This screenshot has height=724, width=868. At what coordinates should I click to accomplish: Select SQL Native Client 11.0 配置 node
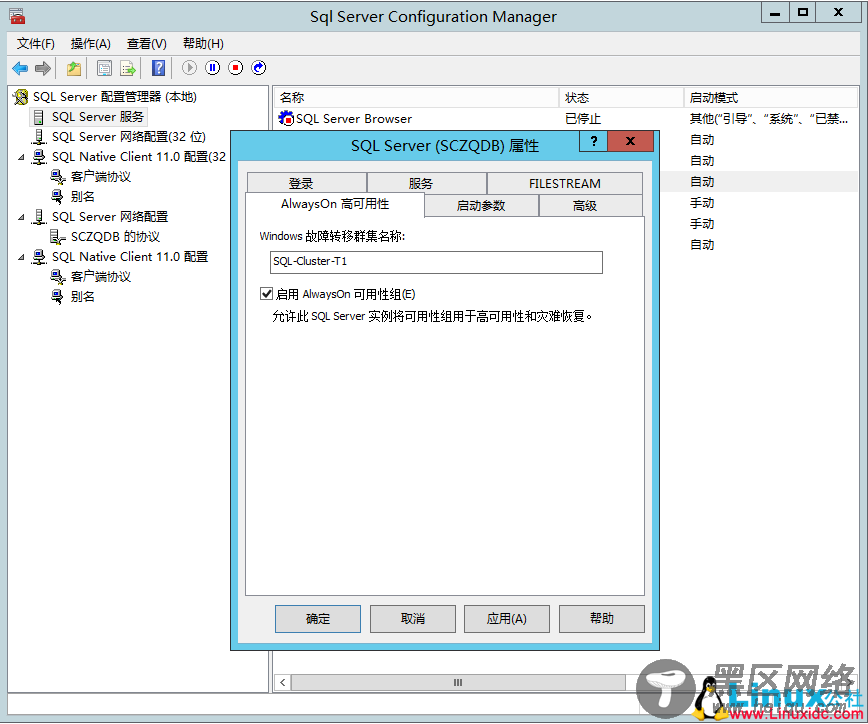click(130, 256)
